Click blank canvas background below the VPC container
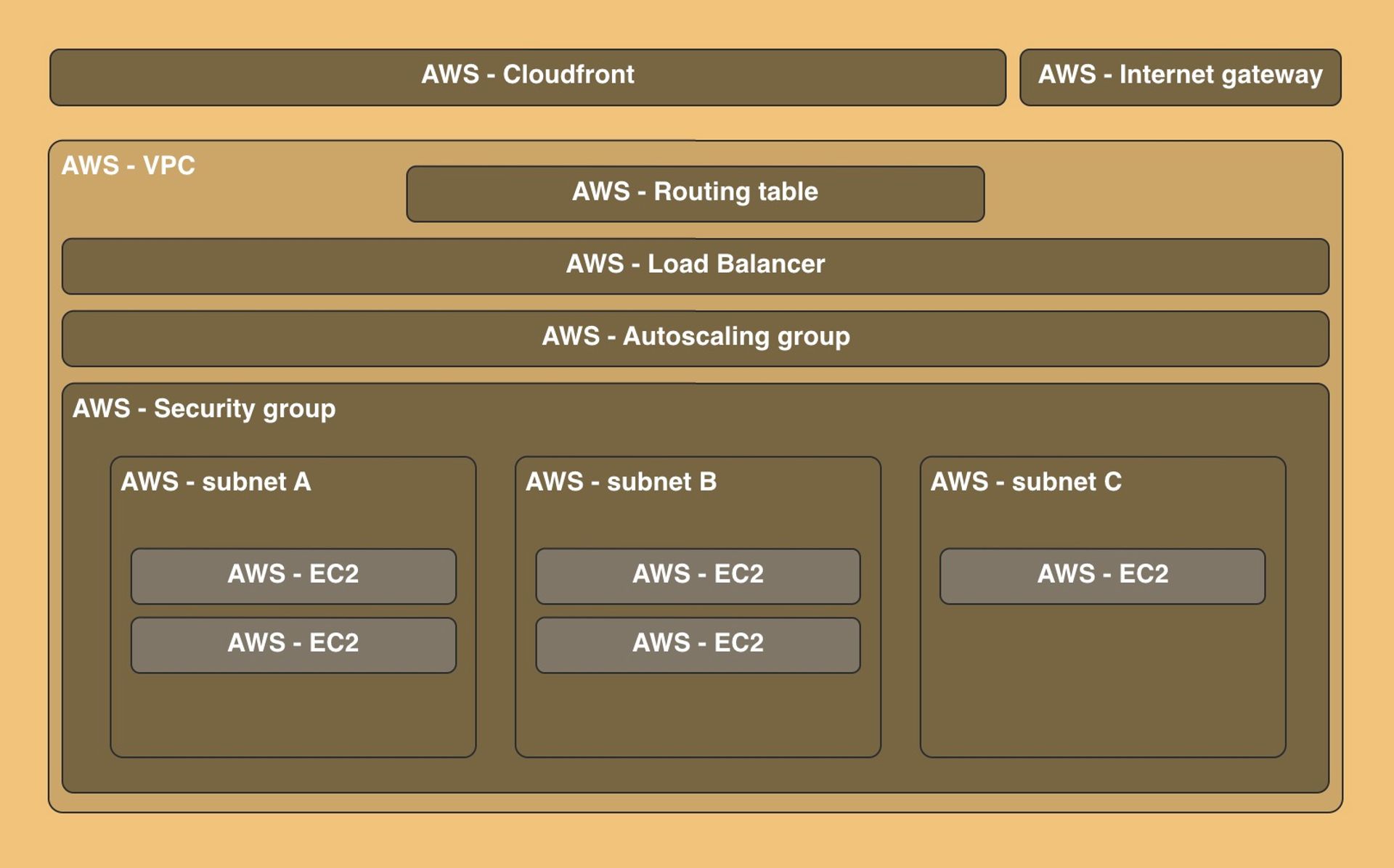Image resolution: width=1394 pixels, height=868 pixels. (x=697, y=840)
